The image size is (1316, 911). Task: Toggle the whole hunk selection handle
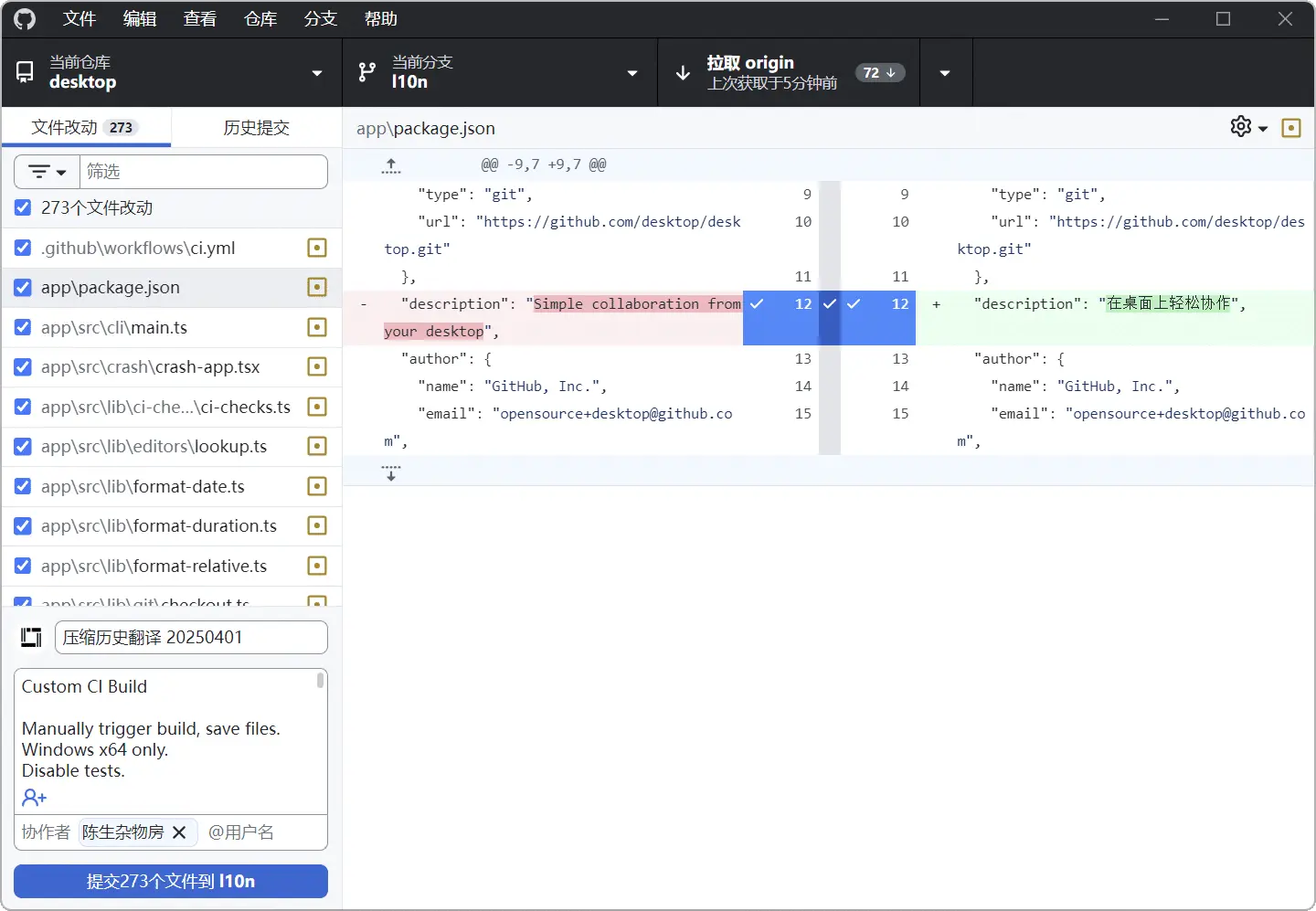[x=830, y=317]
